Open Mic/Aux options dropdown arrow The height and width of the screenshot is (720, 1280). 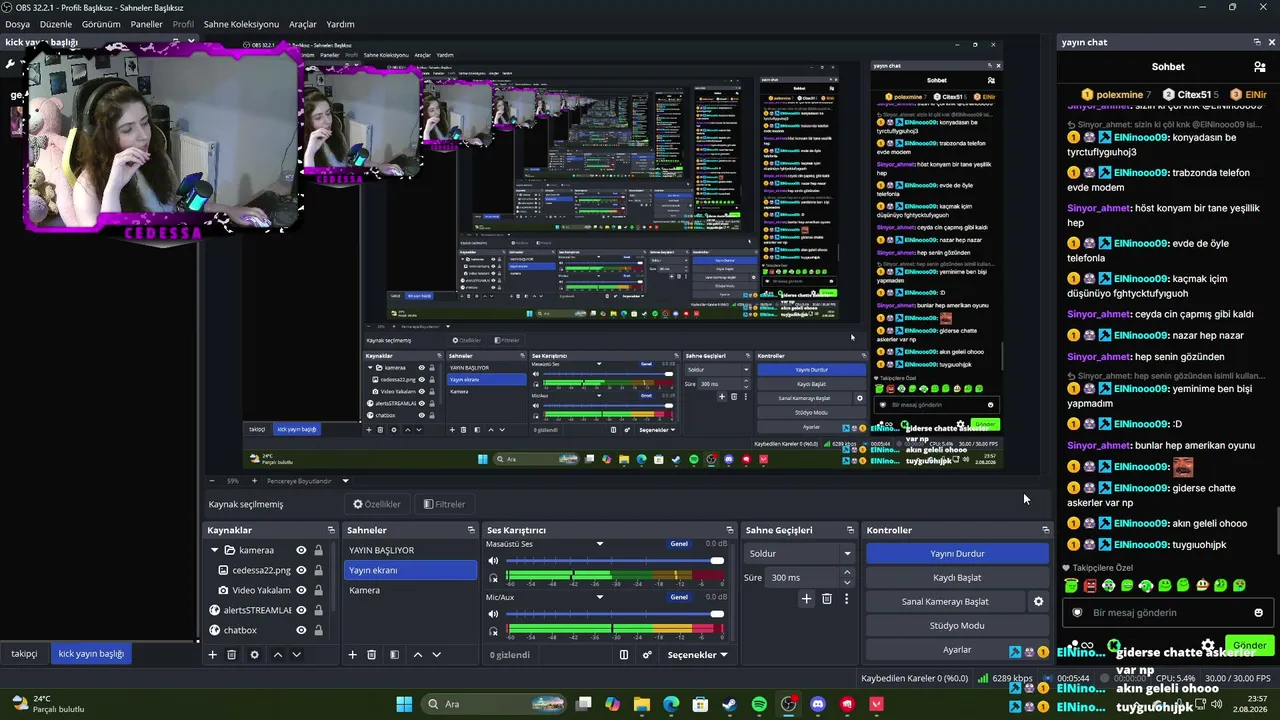tap(600, 597)
